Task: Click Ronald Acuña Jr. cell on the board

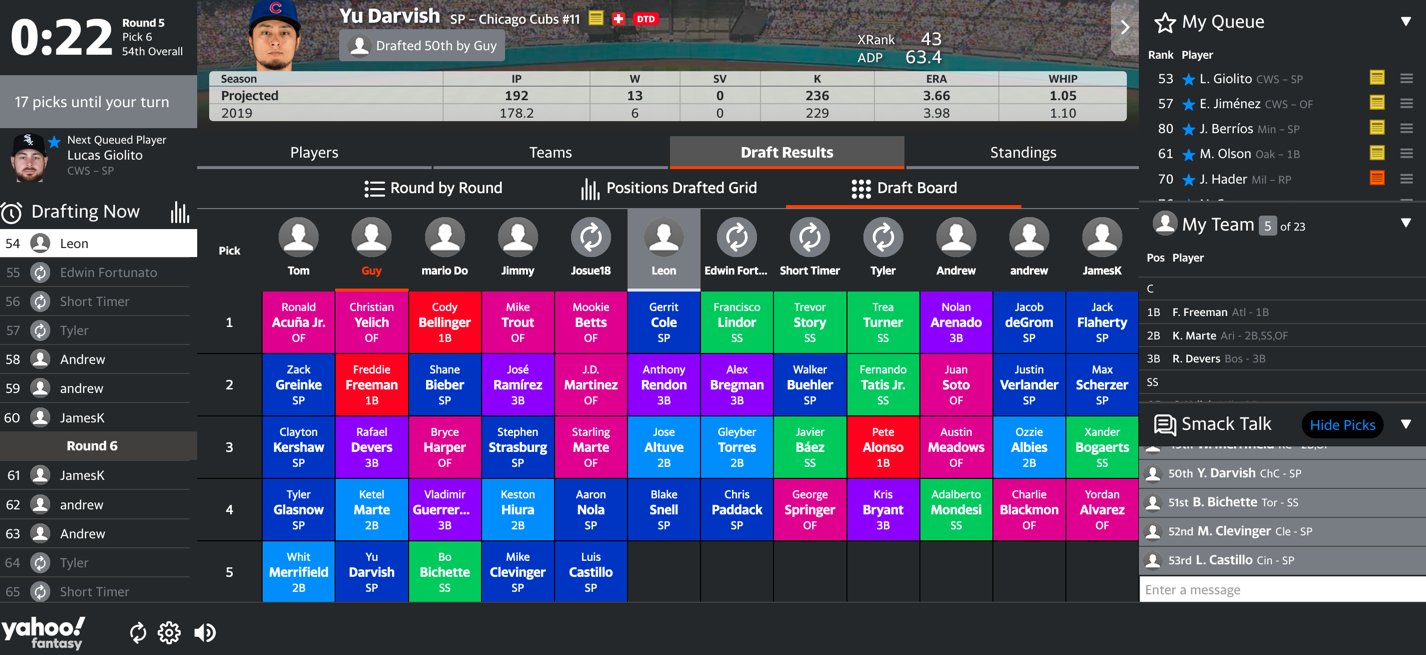Action: 298,322
